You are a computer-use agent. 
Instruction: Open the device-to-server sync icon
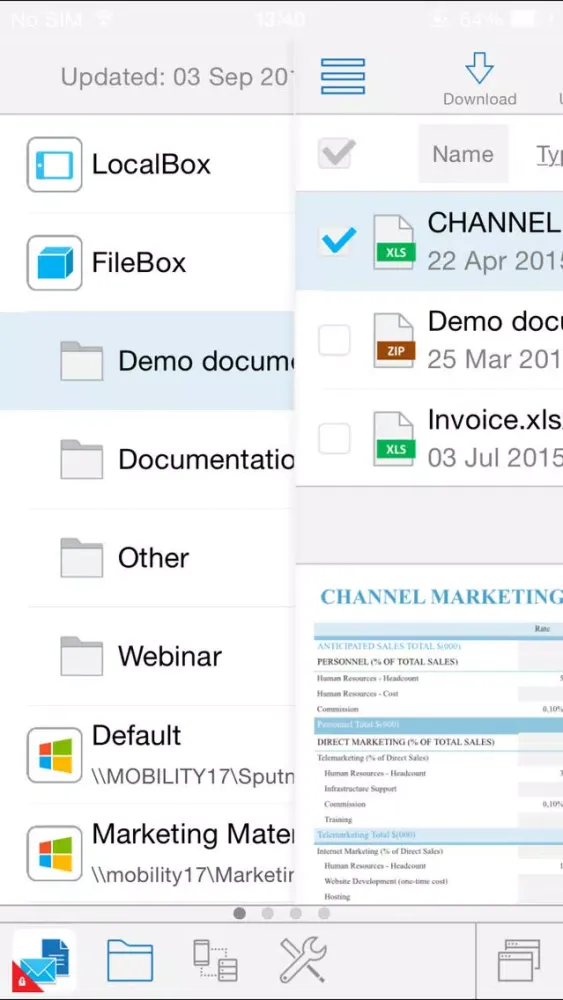tap(216, 960)
